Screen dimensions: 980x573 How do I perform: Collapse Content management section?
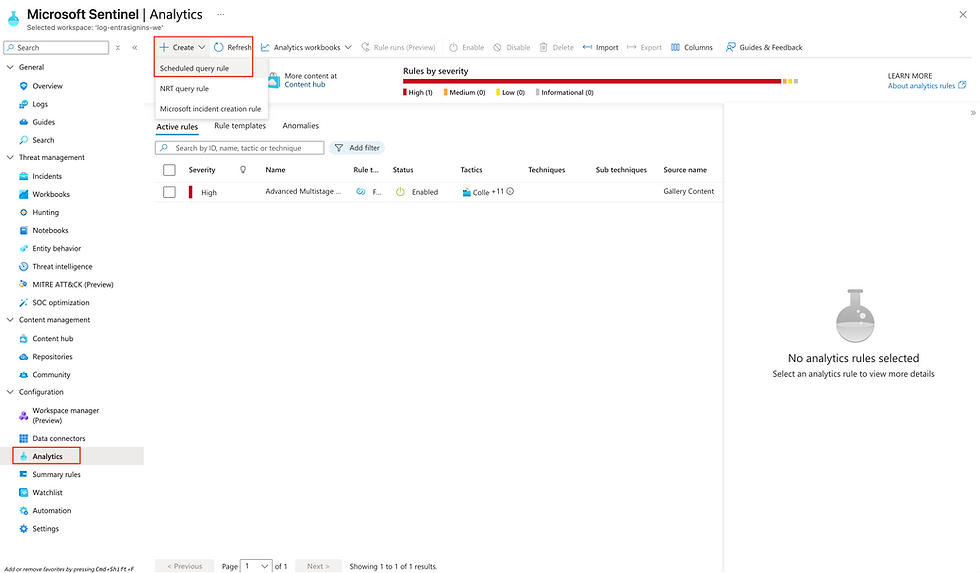pyautogui.click(x=10, y=320)
